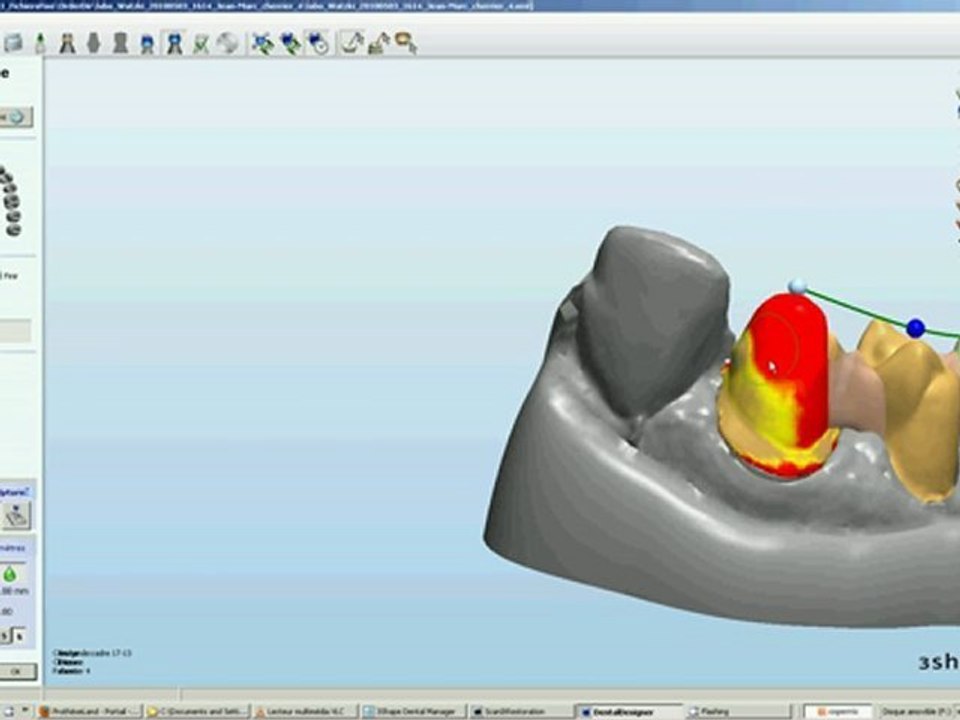Click the green-tipped cone toolbar icon
960x720 pixels.
pyautogui.click(x=40, y=43)
